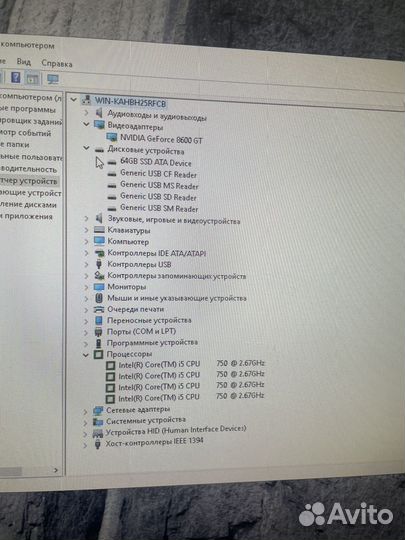
Task: Click the Контроллеры запоминающих устройств icon
Action: click(99, 275)
